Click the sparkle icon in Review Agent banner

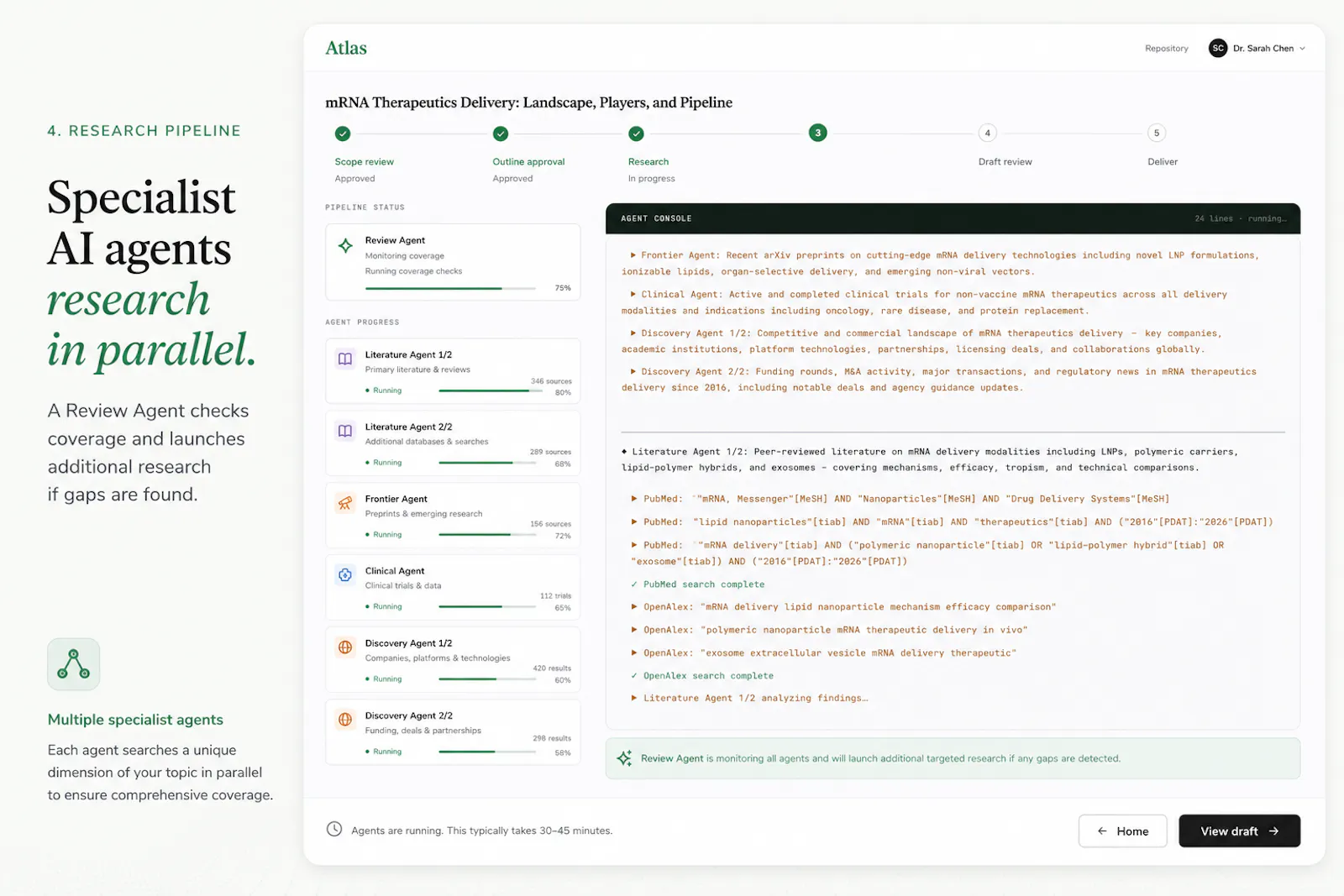click(624, 758)
